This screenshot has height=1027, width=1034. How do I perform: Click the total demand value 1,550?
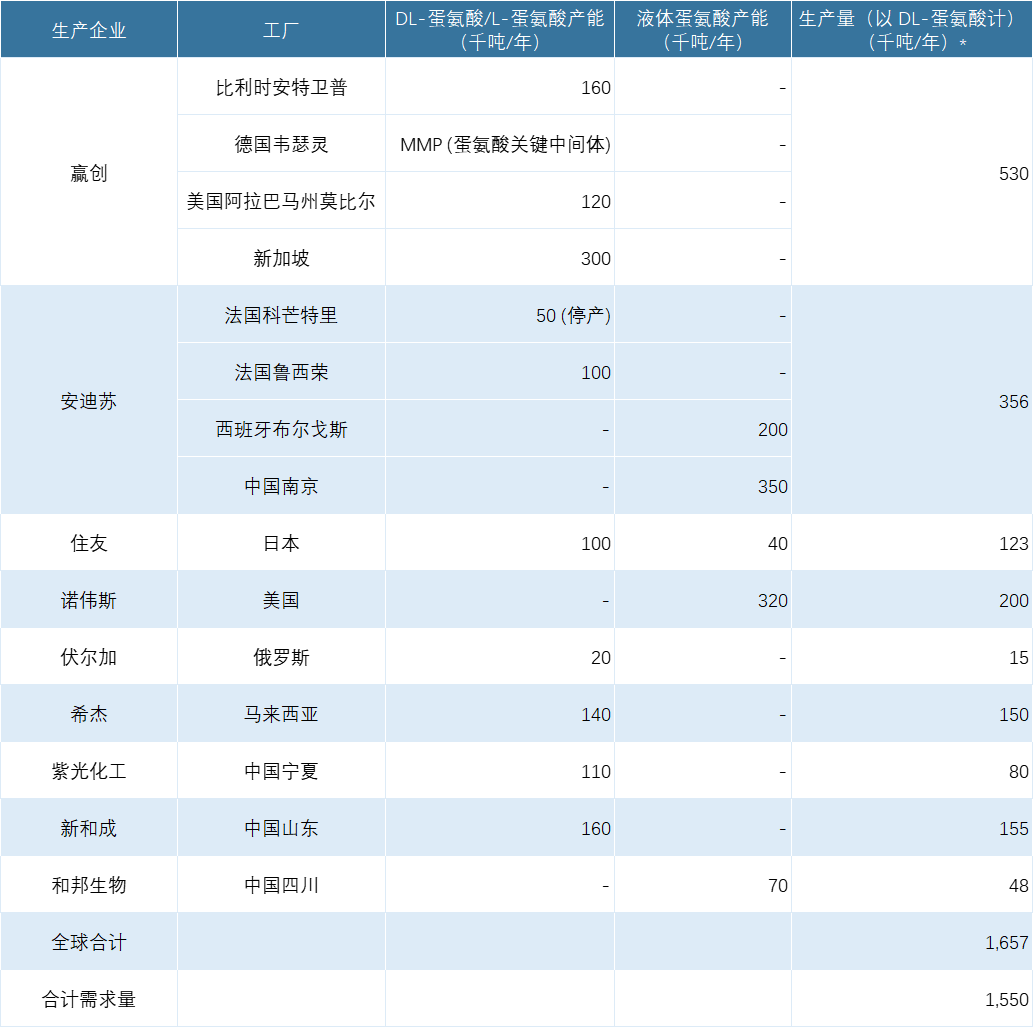point(912,999)
